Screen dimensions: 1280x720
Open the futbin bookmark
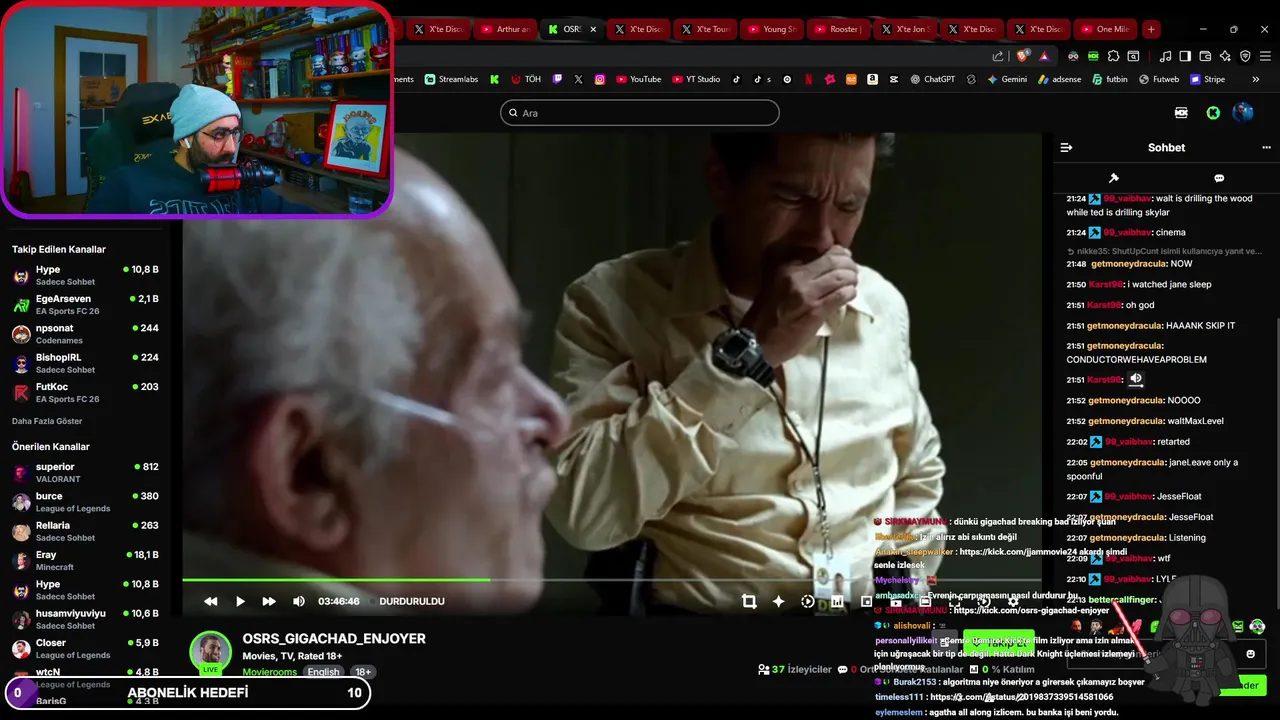[x=1110, y=79]
